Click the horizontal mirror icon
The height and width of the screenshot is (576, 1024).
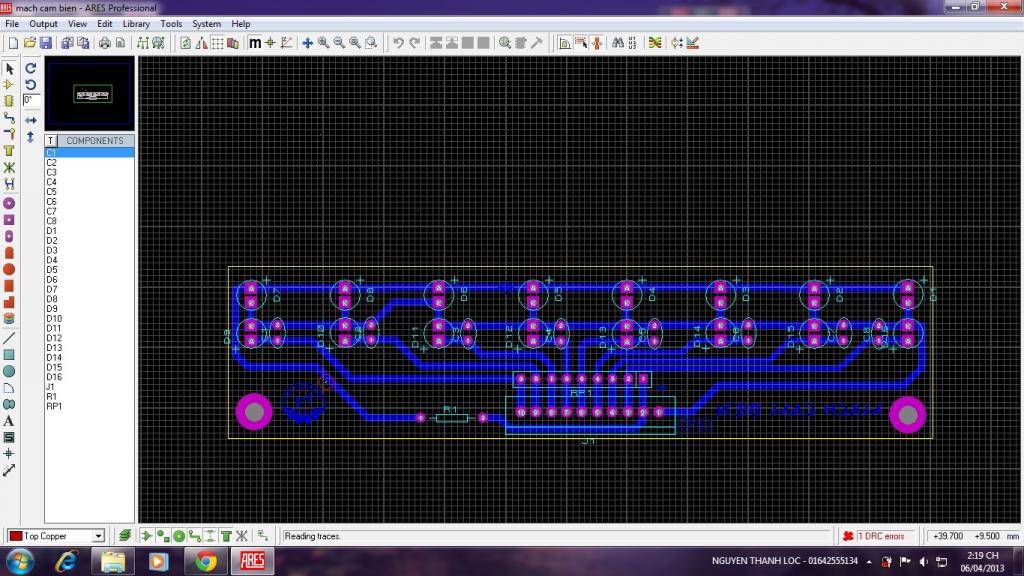pyautogui.click(x=31, y=120)
